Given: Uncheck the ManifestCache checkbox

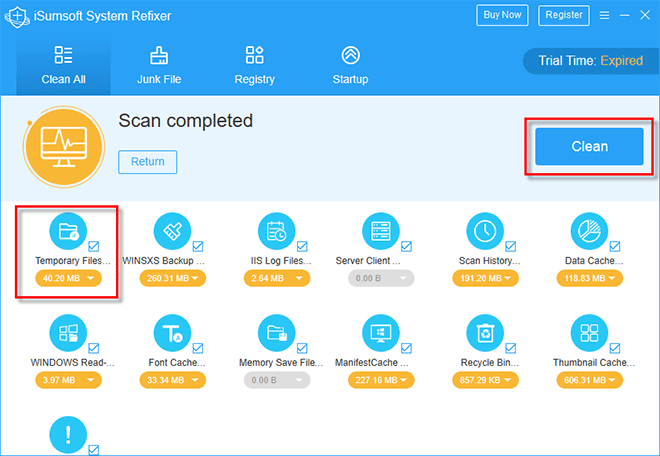Looking at the screenshot, I should tap(407, 348).
